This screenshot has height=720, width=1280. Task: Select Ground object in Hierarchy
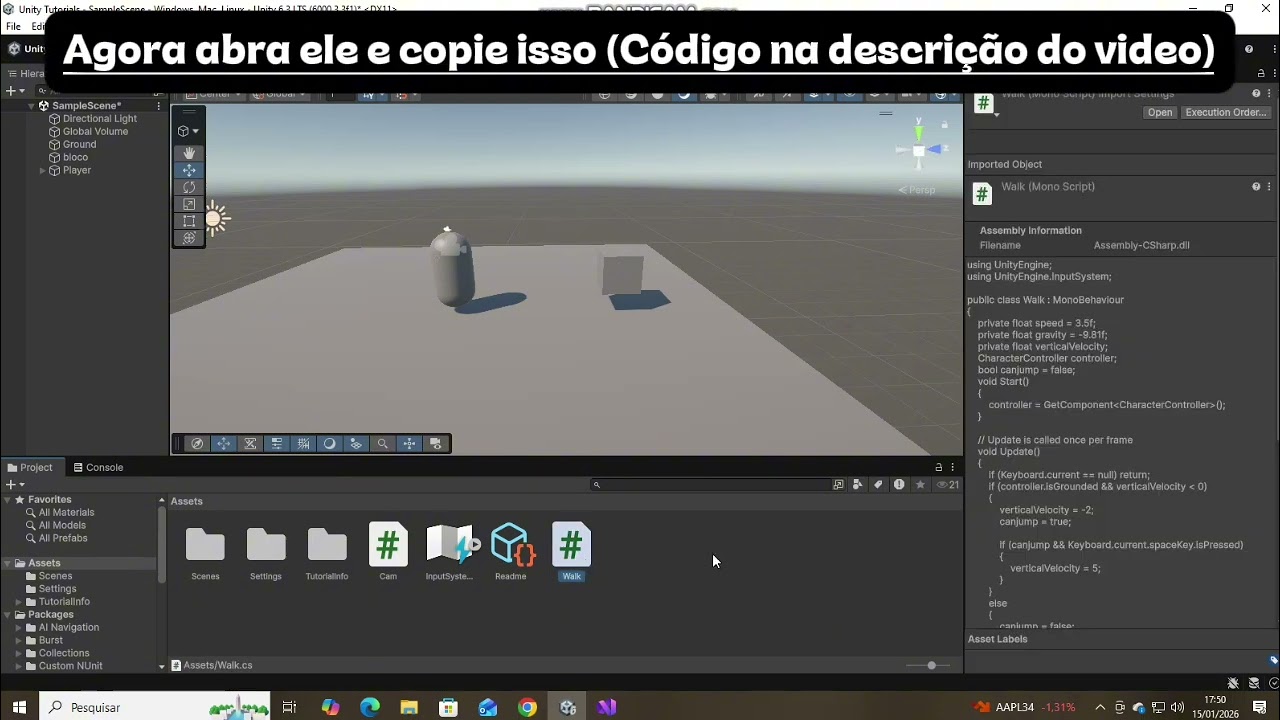coord(79,145)
